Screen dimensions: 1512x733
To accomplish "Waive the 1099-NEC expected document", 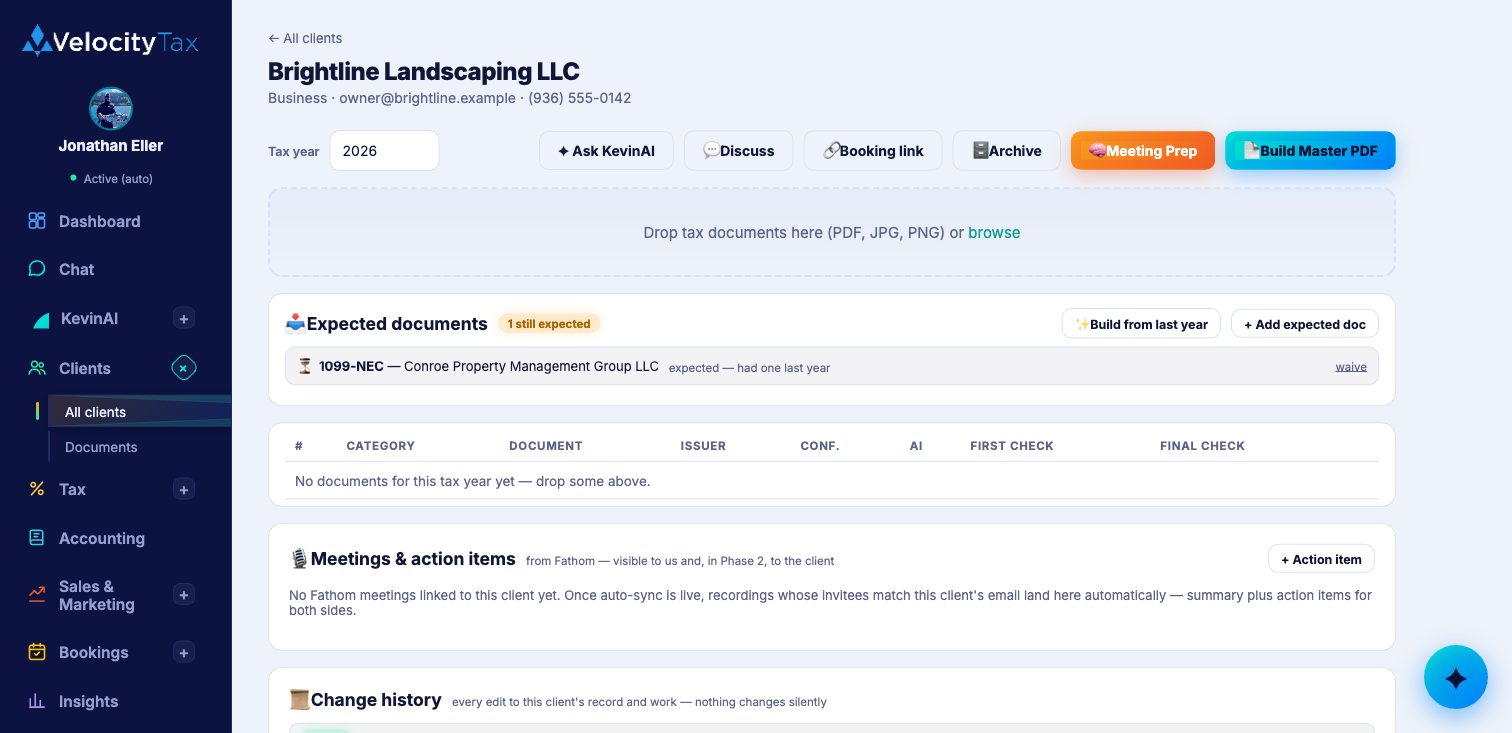I will coord(1351,367).
